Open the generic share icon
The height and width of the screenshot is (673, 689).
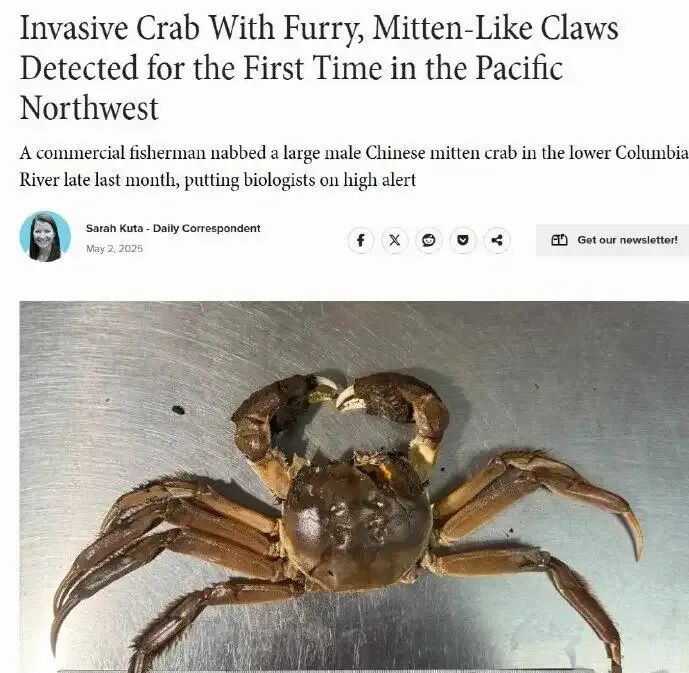(497, 240)
